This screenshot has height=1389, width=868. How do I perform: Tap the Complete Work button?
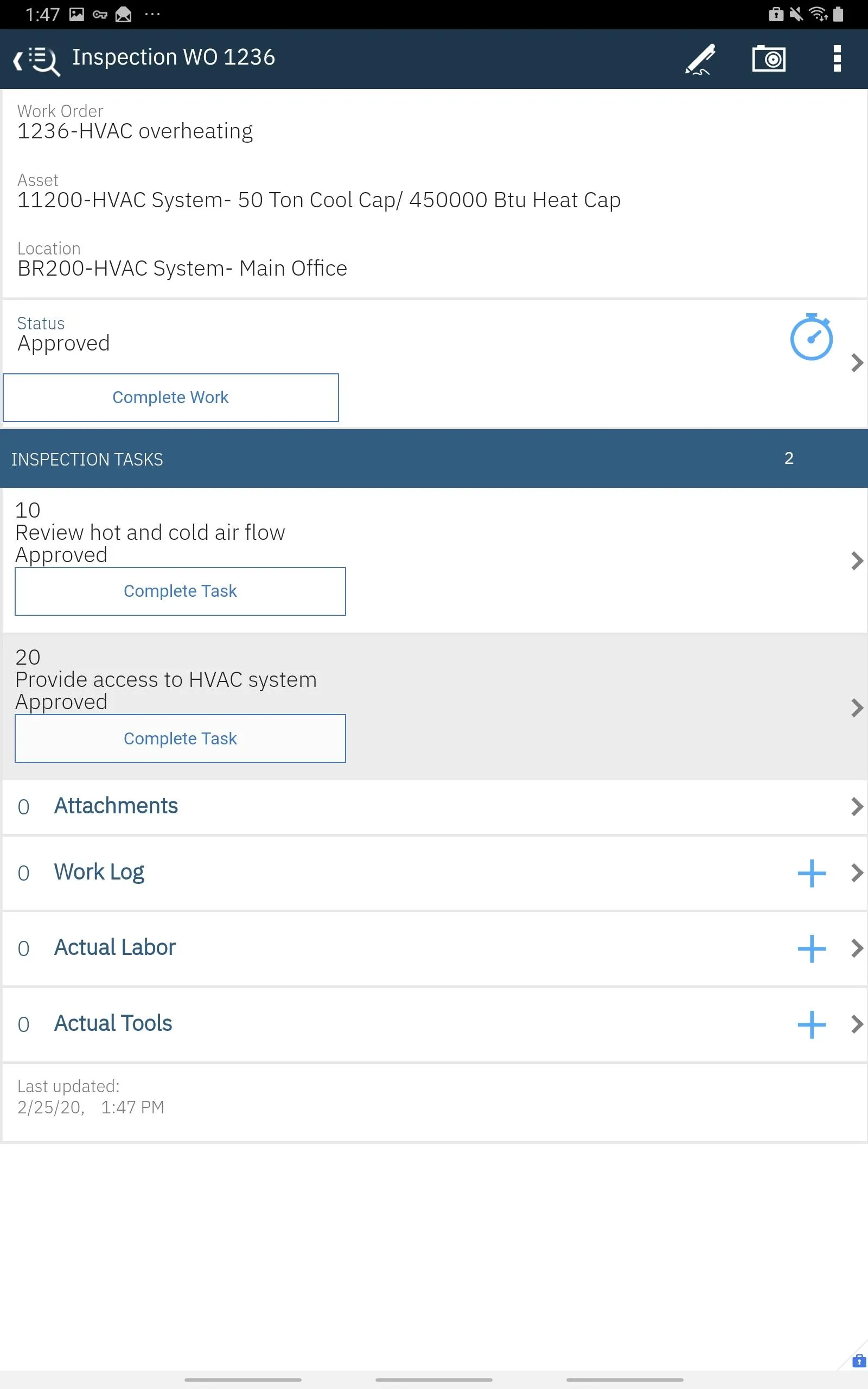tap(170, 397)
